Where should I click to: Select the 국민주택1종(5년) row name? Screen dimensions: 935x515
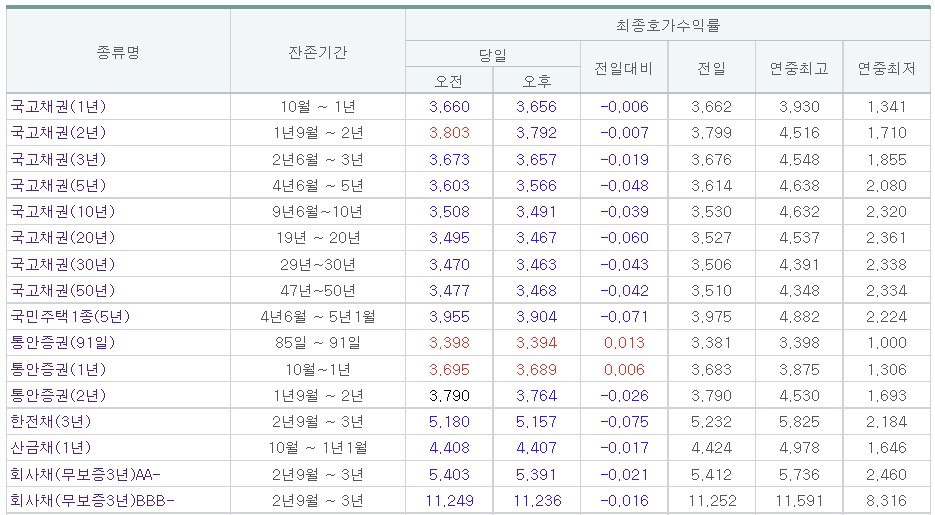tap(70, 317)
